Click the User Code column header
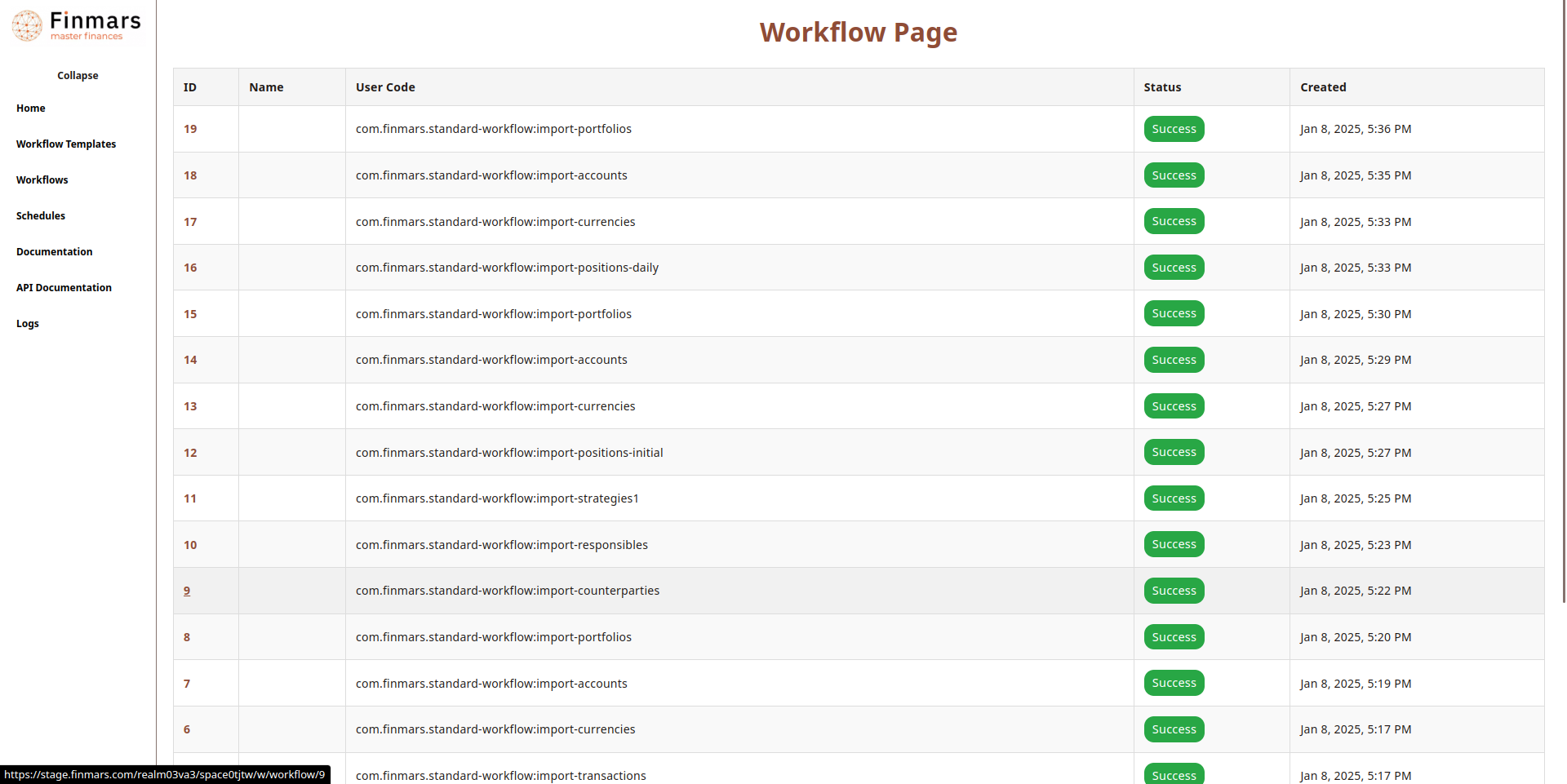This screenshot has height=784, width=1567. [385, 87]
